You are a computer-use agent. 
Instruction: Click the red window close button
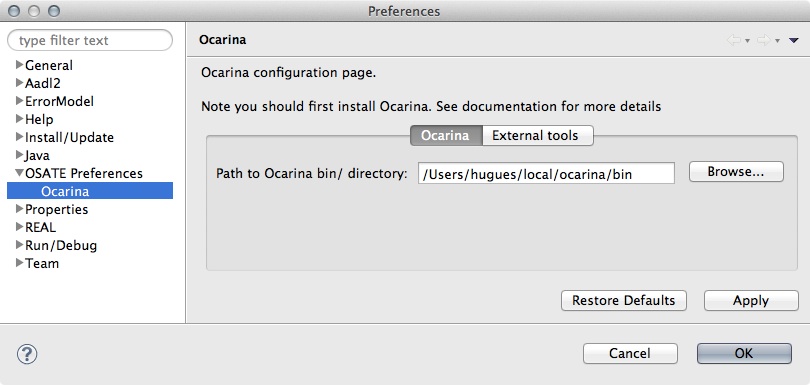pyautogui.click(x=14, y=11)
